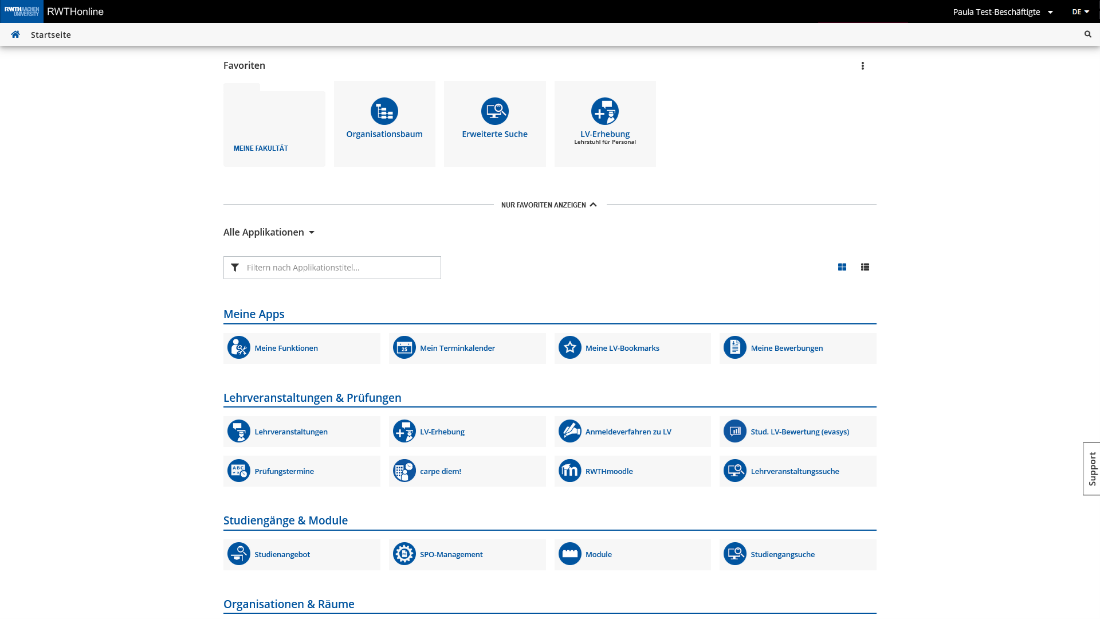Expand the Alle Applikationen dropdown
Image resolution: width=1100 pixels, height=619 pixels.
pos(269,232)
